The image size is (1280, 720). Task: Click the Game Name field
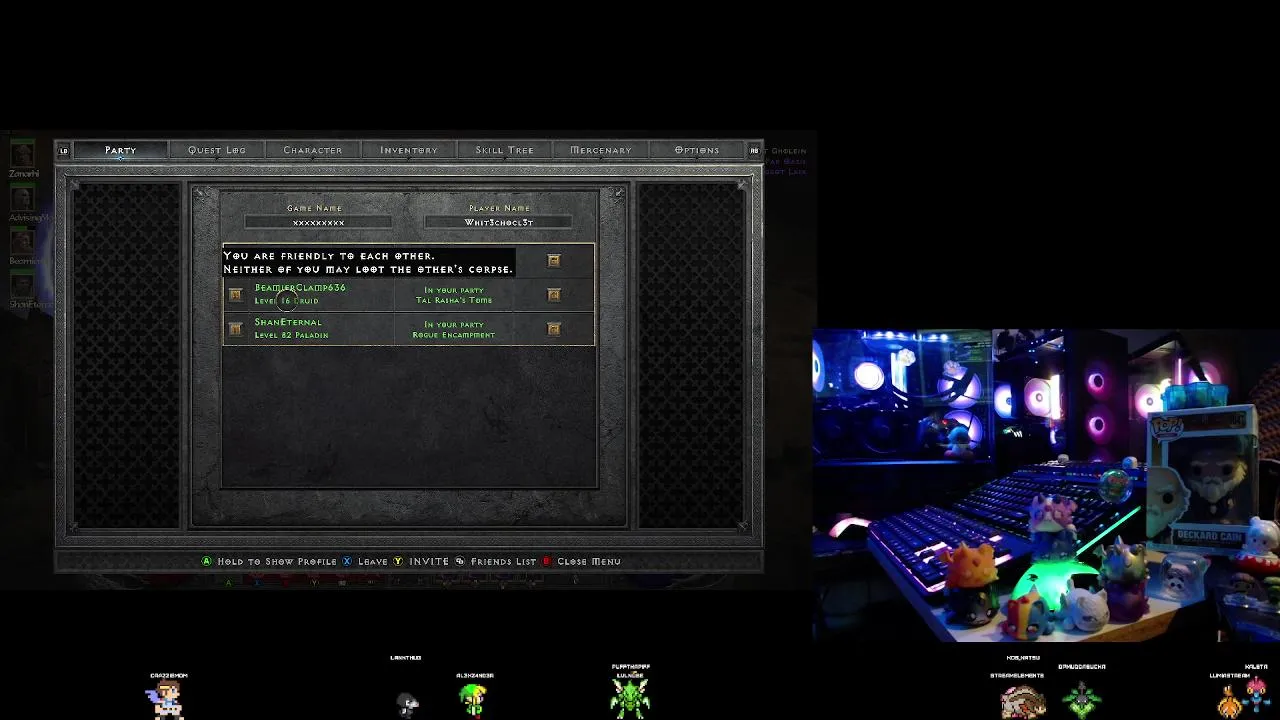[x=318, y=222]
